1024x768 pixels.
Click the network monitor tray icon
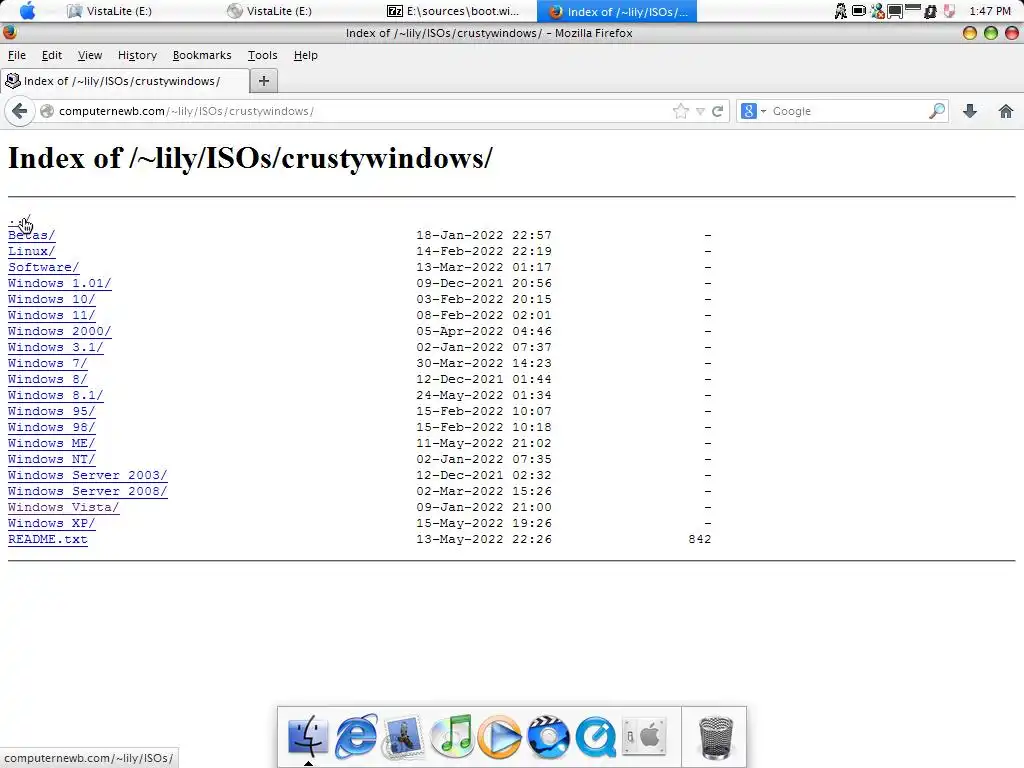pos(895,11)
